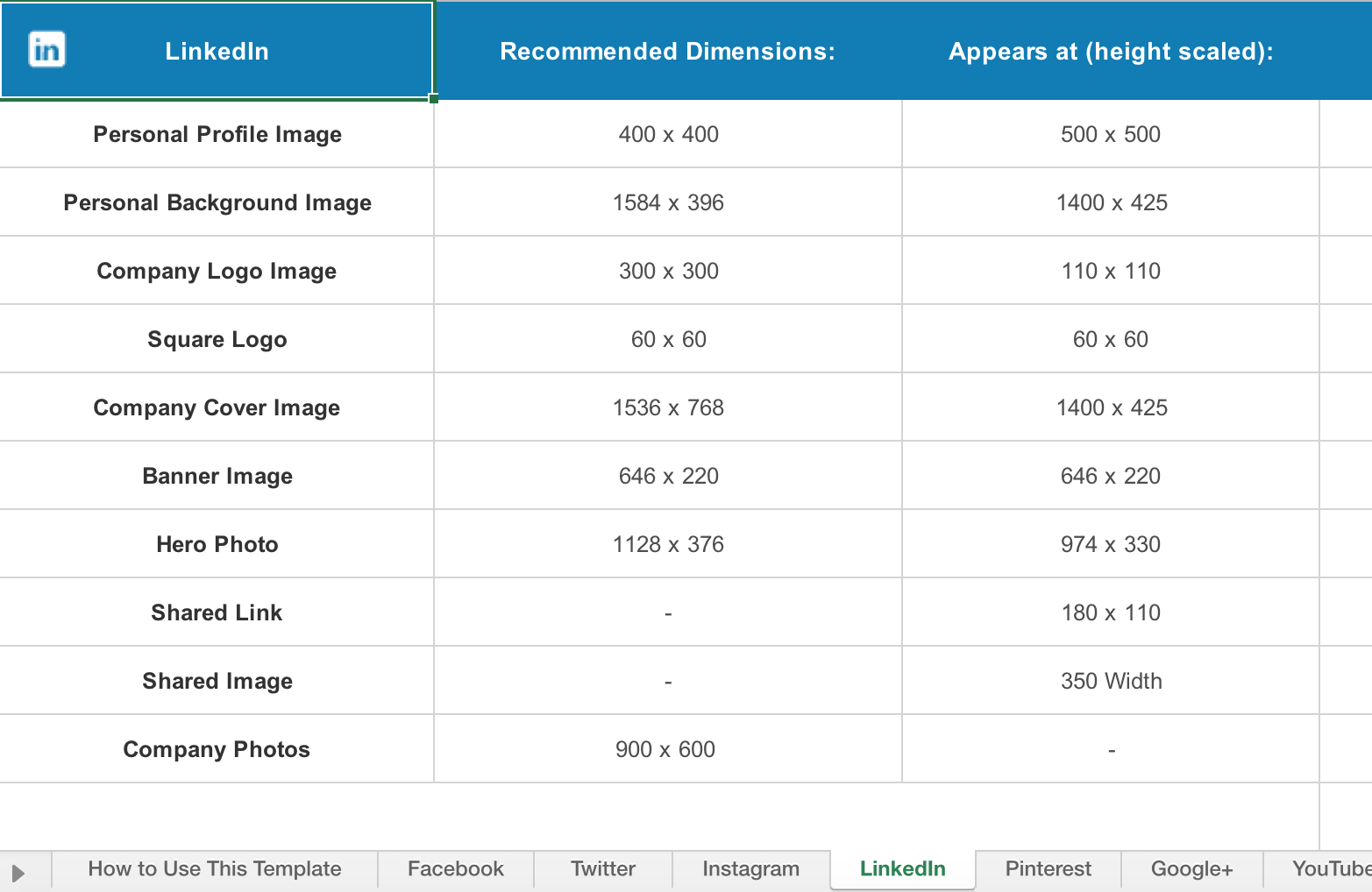The image size is (1372, 892).
Task: Click the 1128 x 376 cell
Action: 668,544
